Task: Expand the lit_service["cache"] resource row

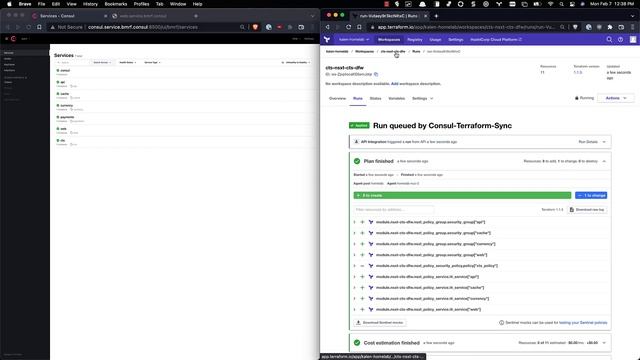Action: (x=354, y=288)
